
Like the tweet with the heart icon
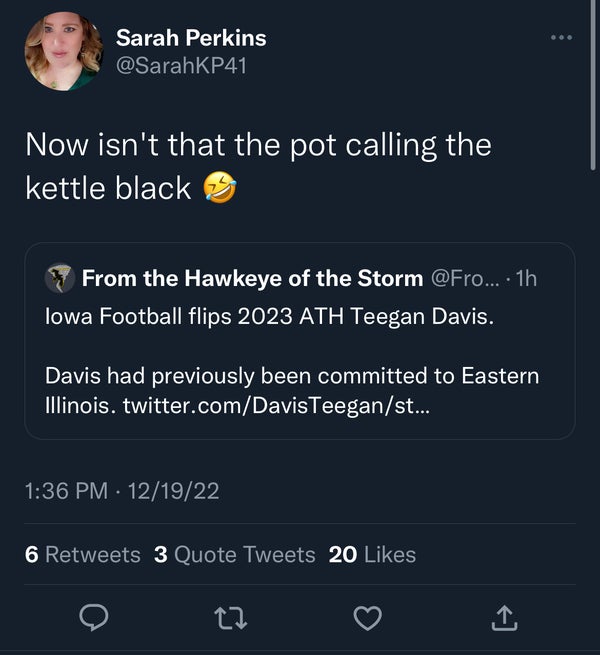click(x=368, y=620)
